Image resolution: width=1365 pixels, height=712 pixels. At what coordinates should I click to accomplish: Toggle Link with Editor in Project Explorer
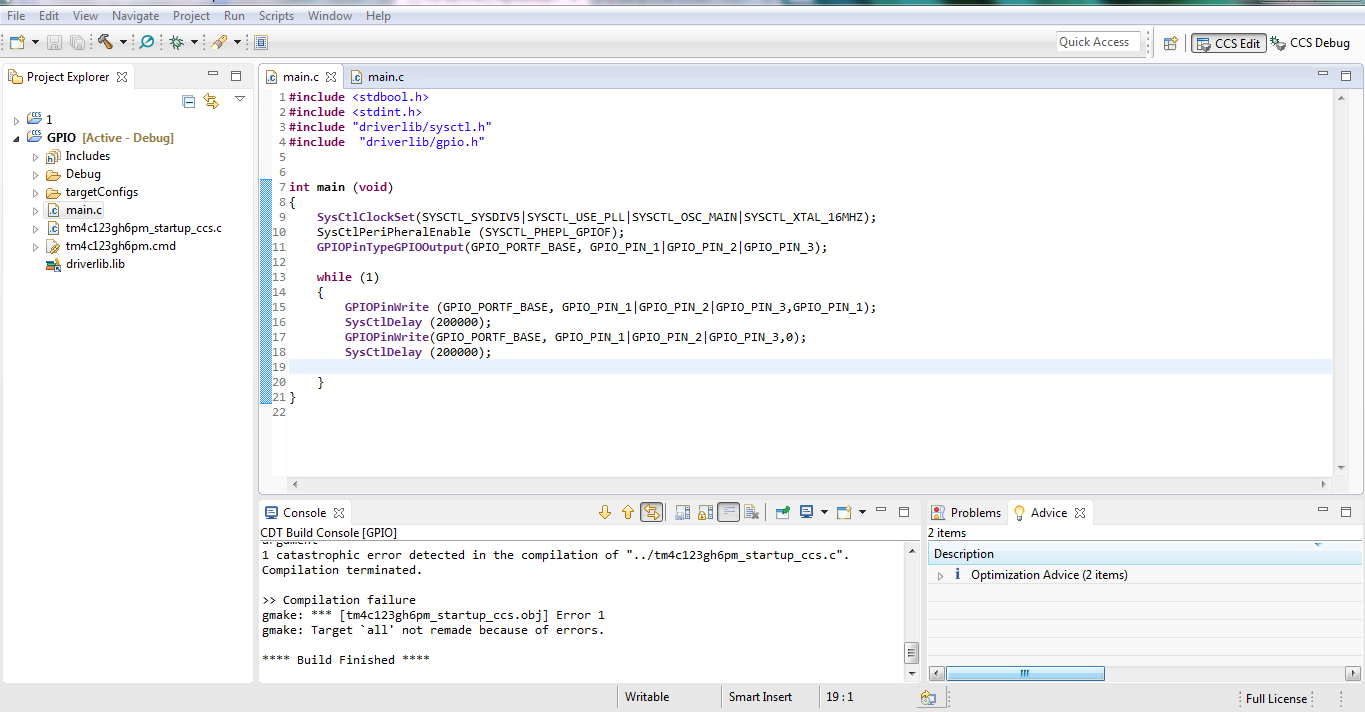[211, 101]
